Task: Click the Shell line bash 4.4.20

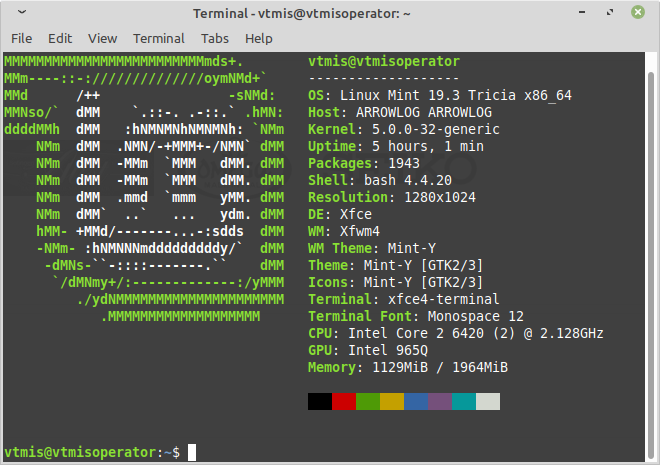Action: click(380, 181)
